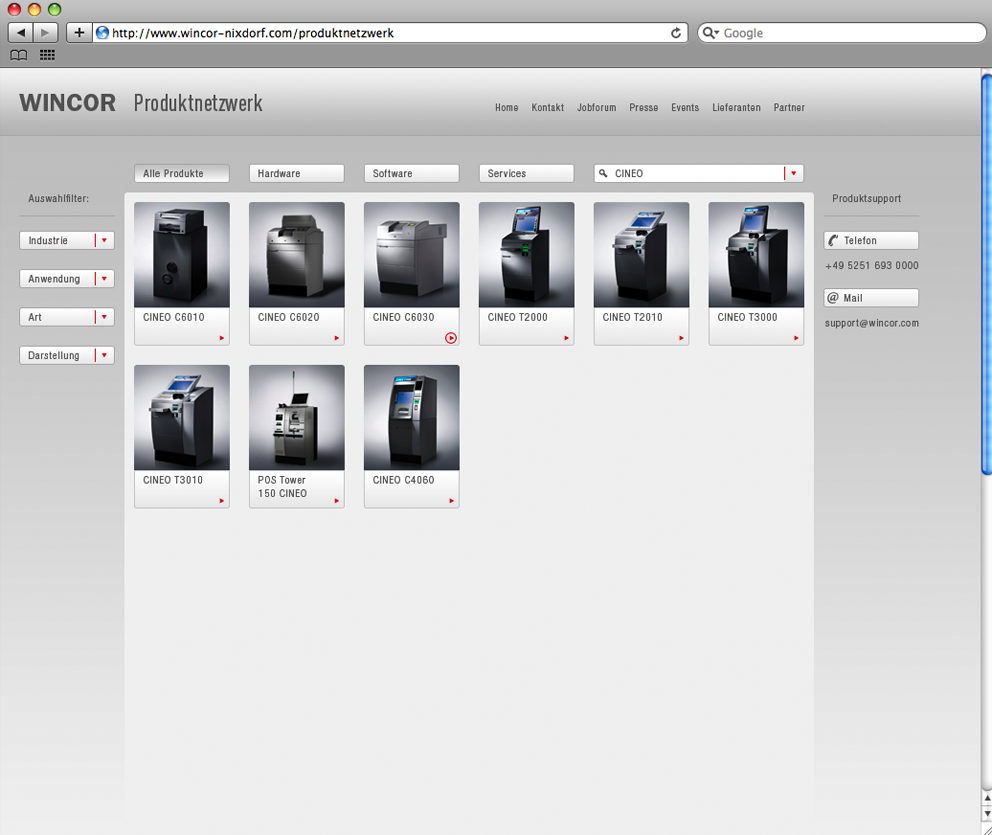Image resolution: width=992 pixels, height=835 pixels.
Task: Open the Lieferanten navigation link
Action: coord(736,108)
